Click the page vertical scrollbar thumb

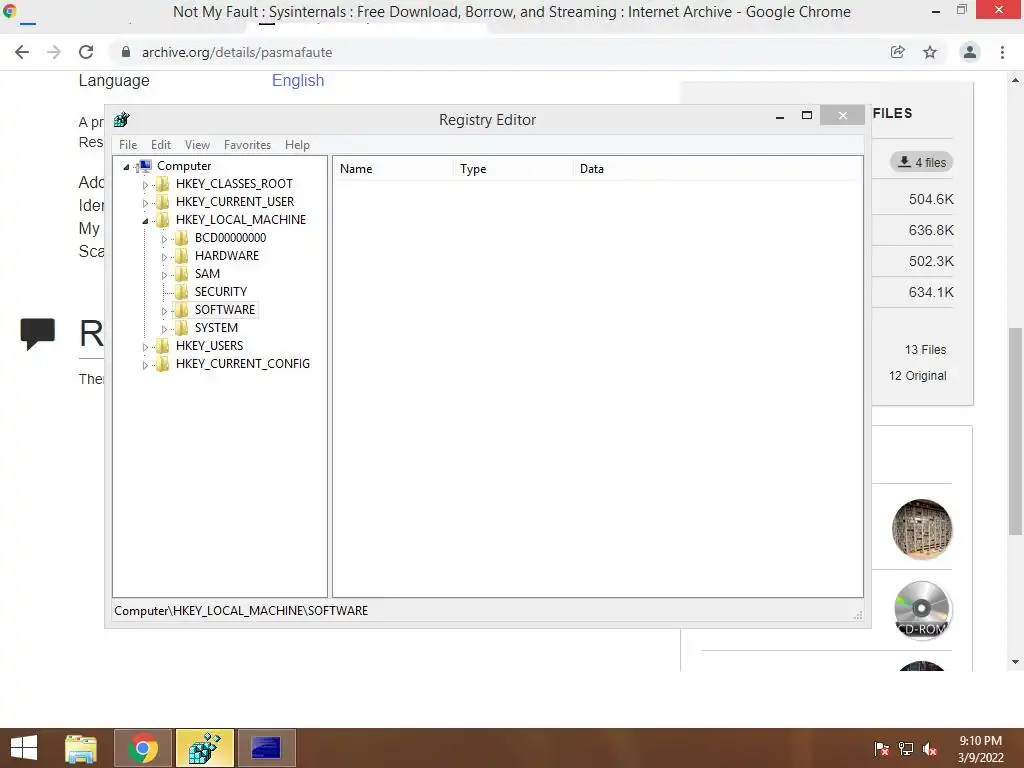(1016, 431)
